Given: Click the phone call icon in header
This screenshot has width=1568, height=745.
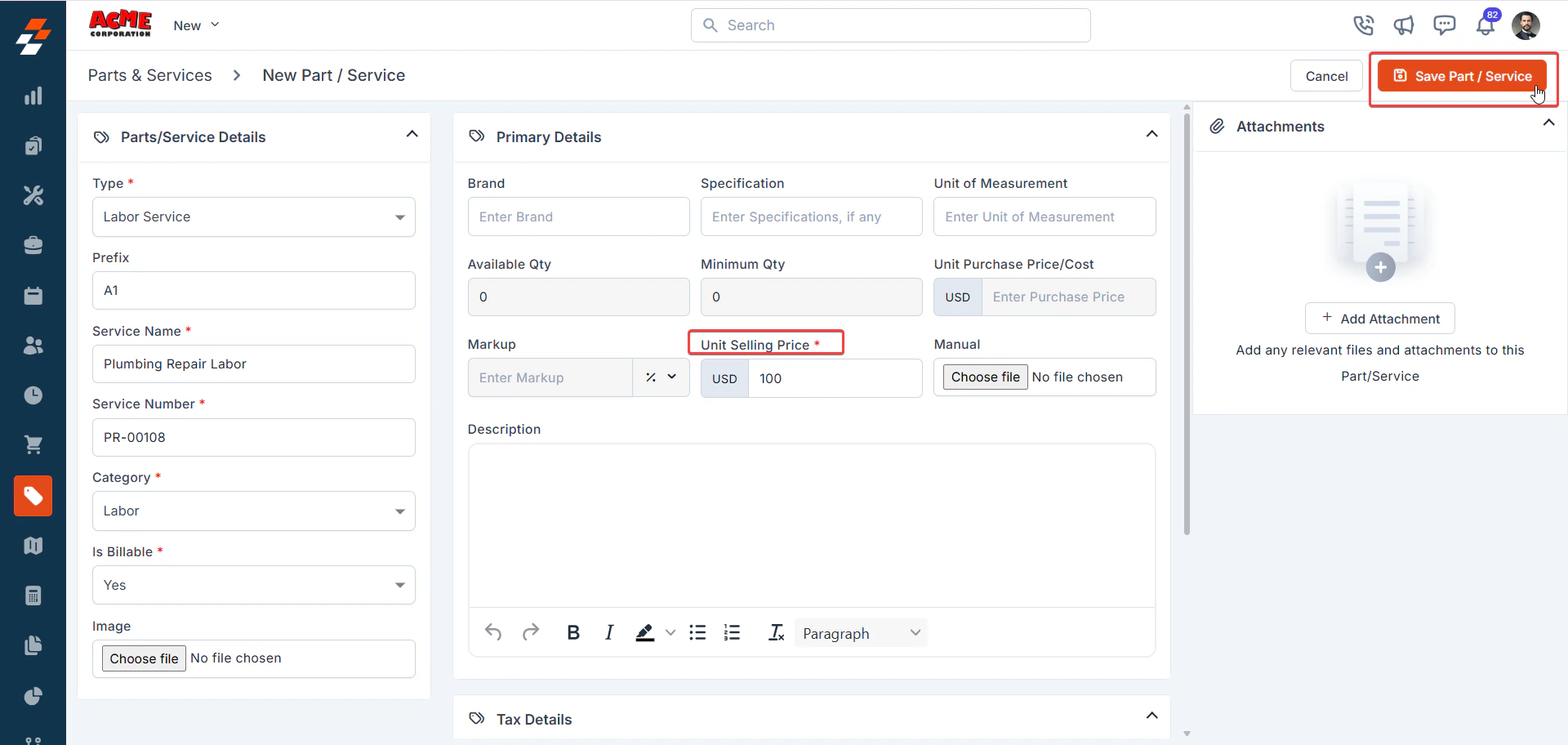Looking at the screenshot, I should [x=1363, y=25].
